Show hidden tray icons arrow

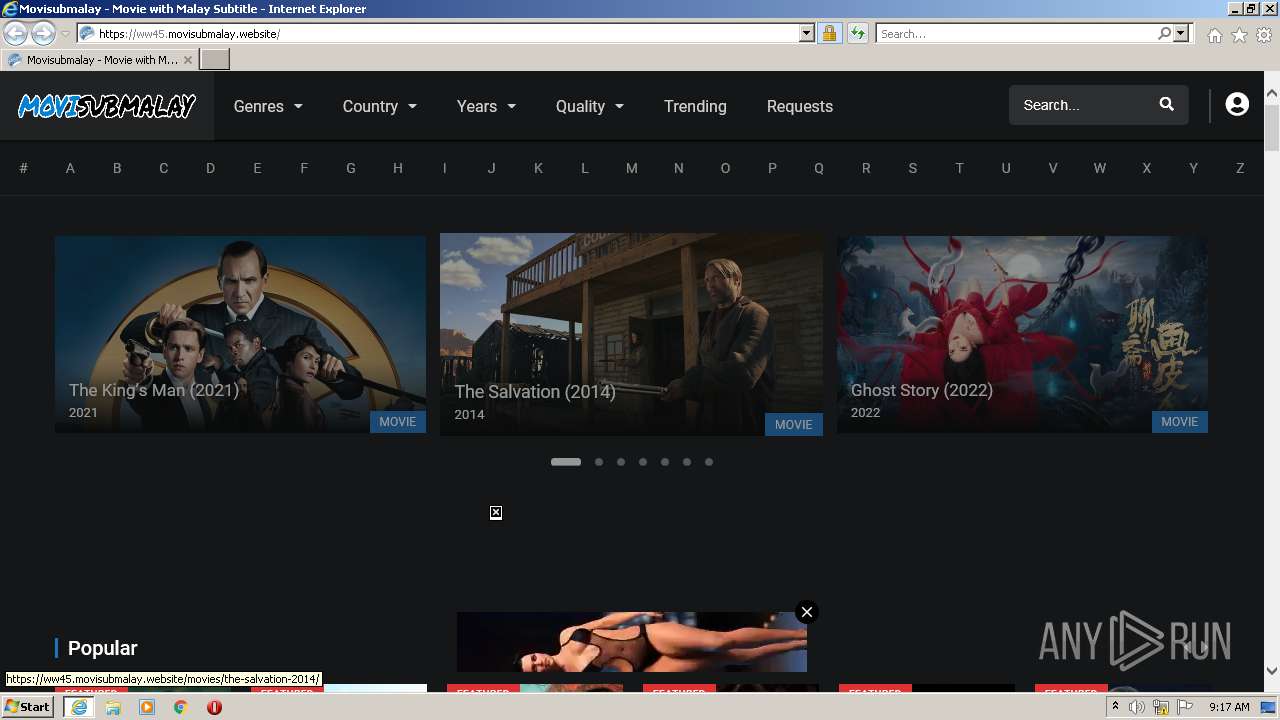(x=1115, y=707)
